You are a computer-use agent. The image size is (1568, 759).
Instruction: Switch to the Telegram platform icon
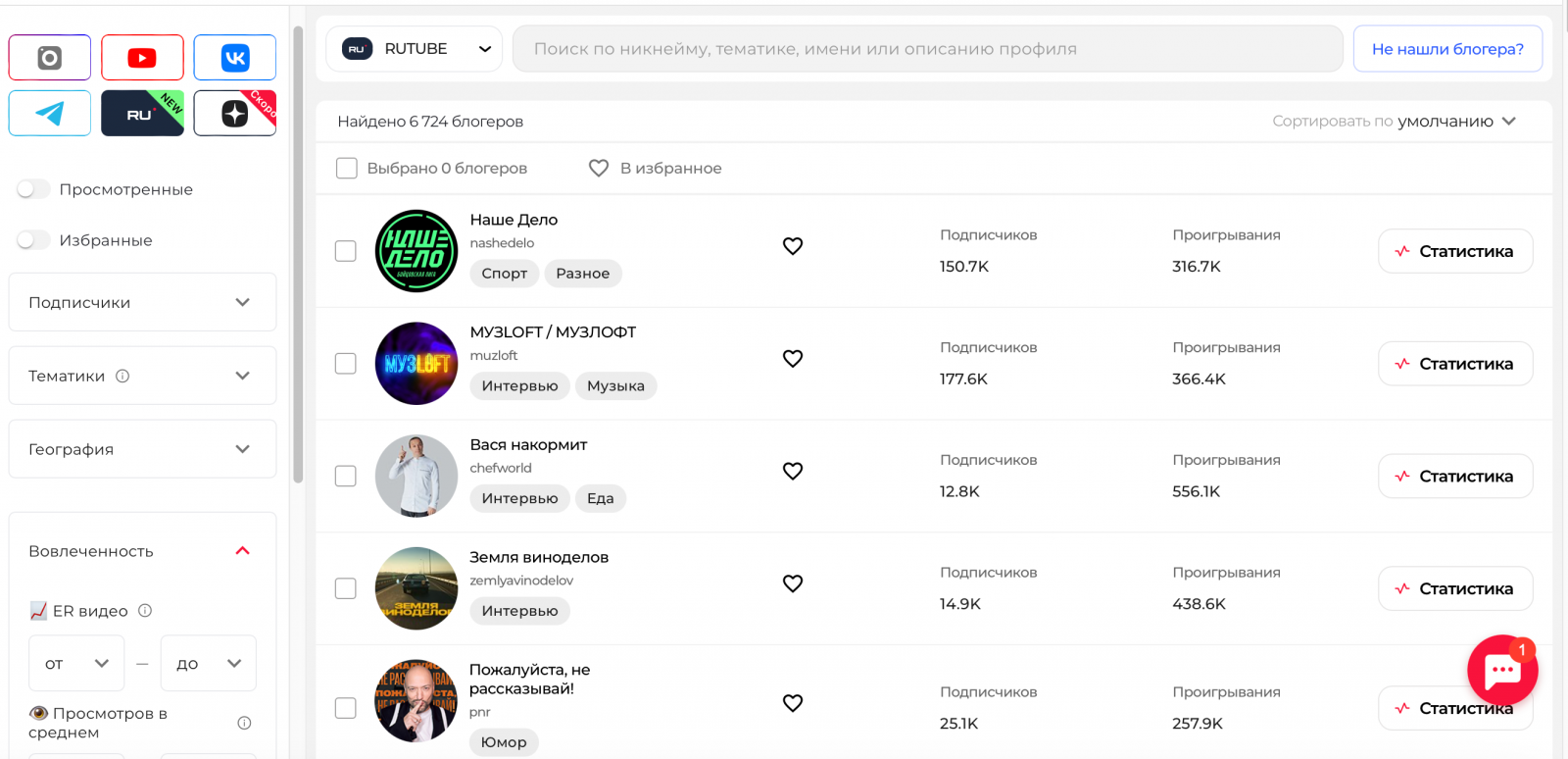point(50,114)
